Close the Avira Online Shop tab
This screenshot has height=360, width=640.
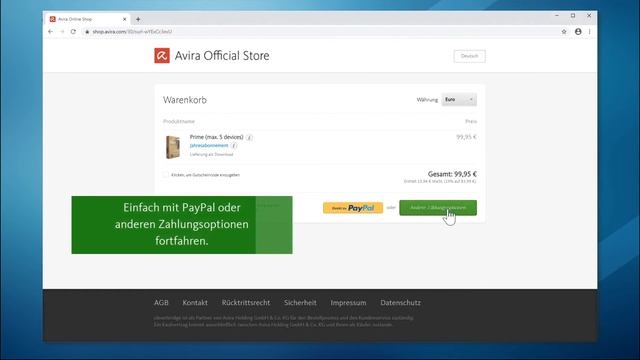[x=124, y=19]
